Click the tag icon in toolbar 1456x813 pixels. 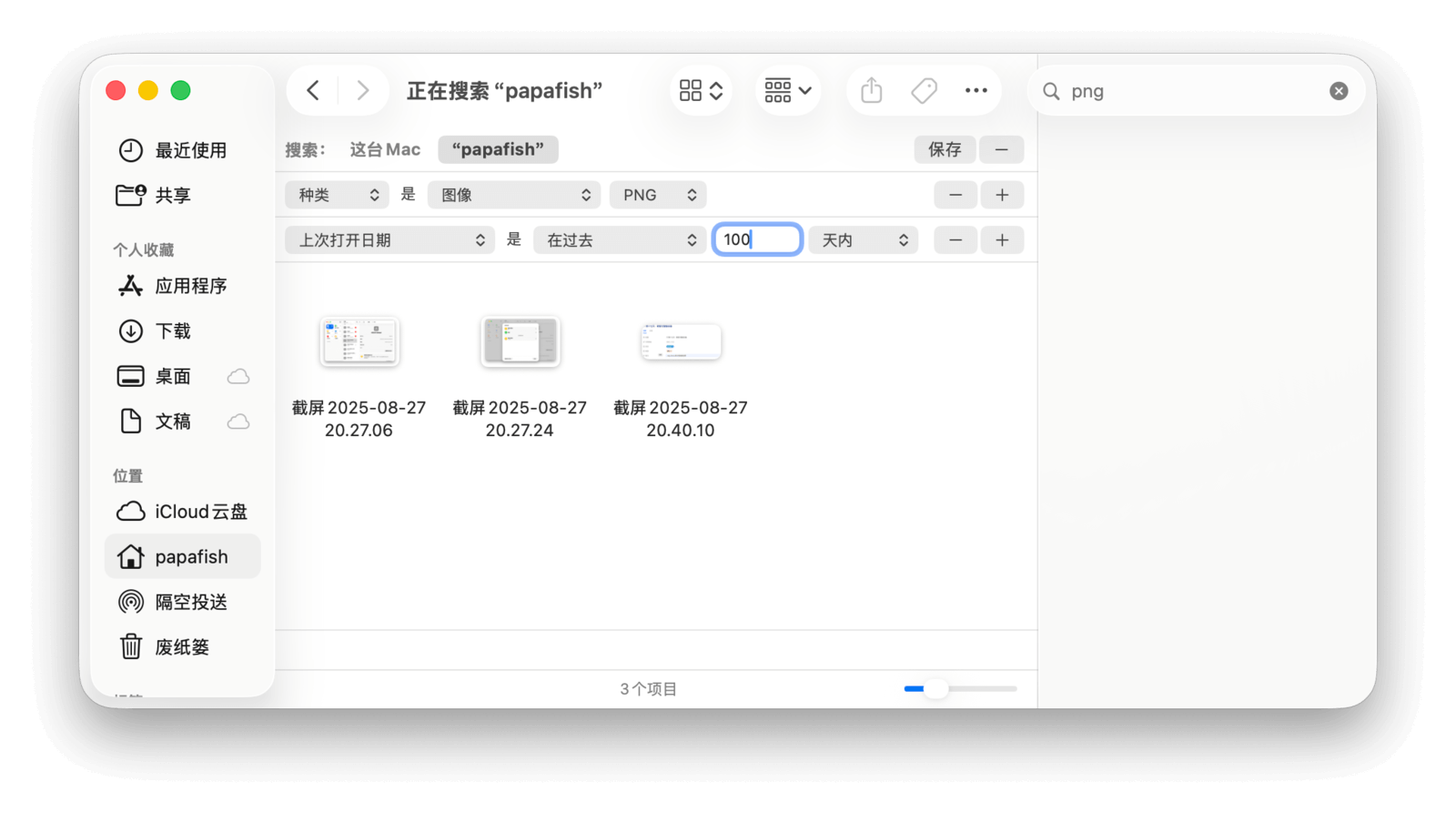924,91
